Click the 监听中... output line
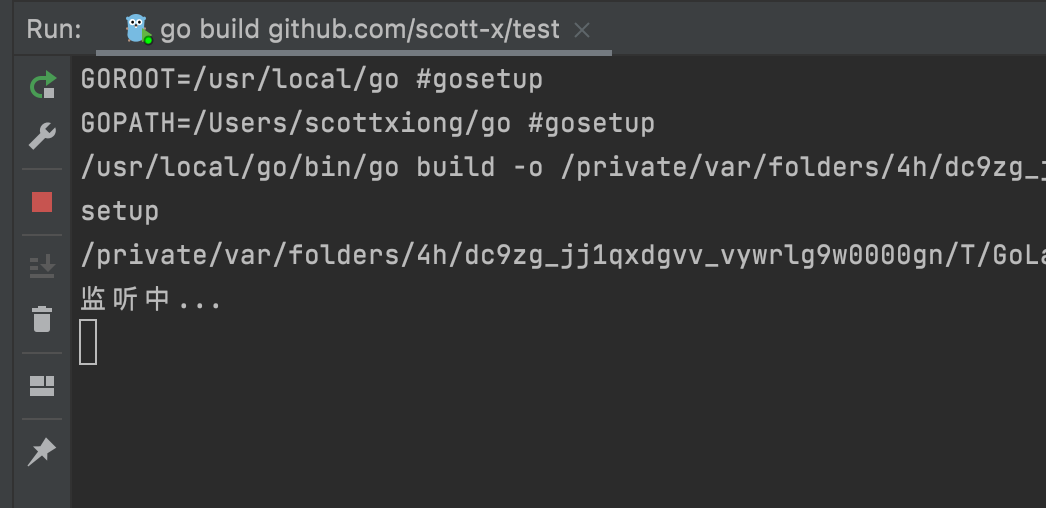The width and height of the screenshot is (1046, 508). pos(150,300)
